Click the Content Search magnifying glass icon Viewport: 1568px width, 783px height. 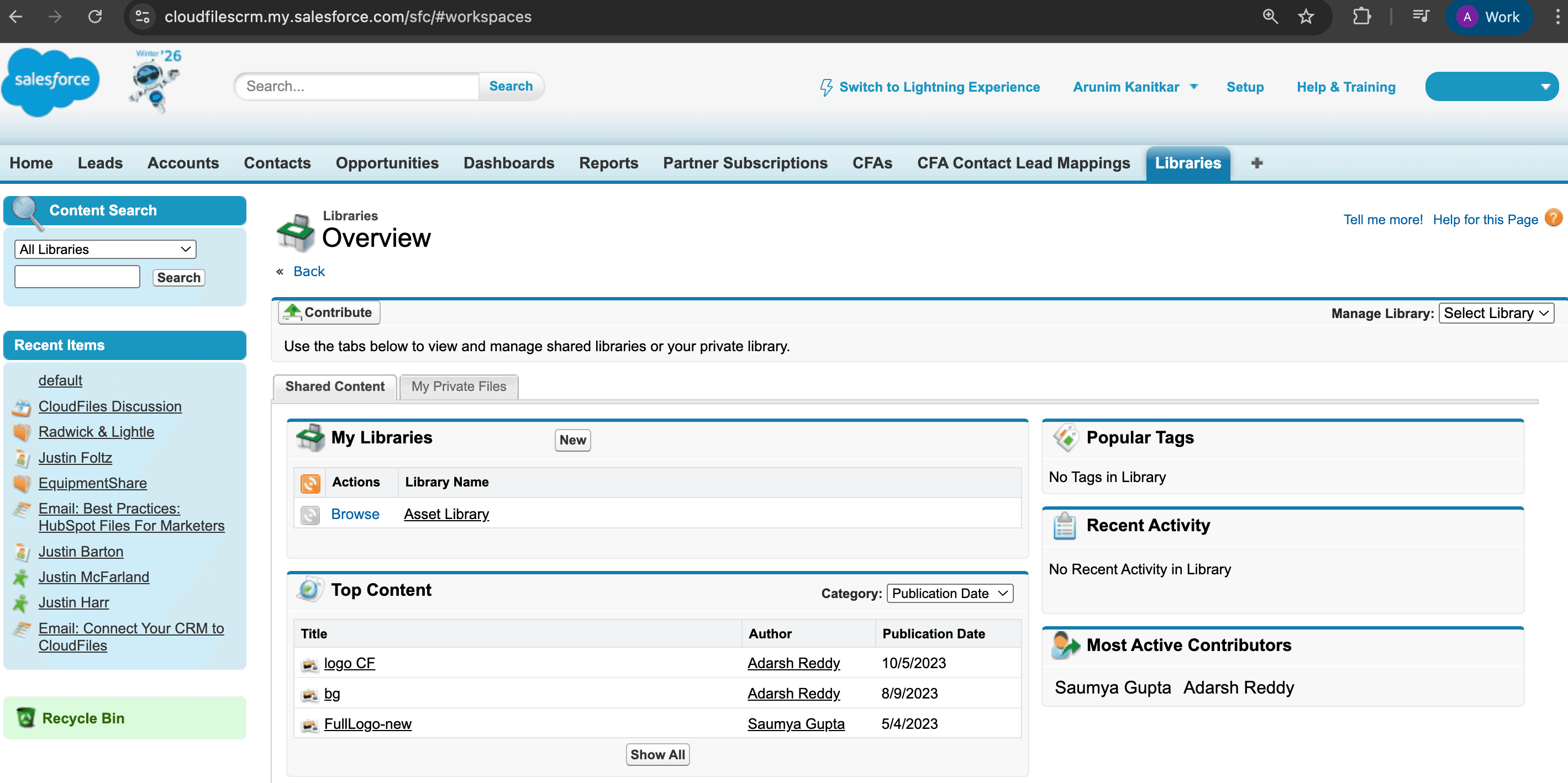coord(25,213)
